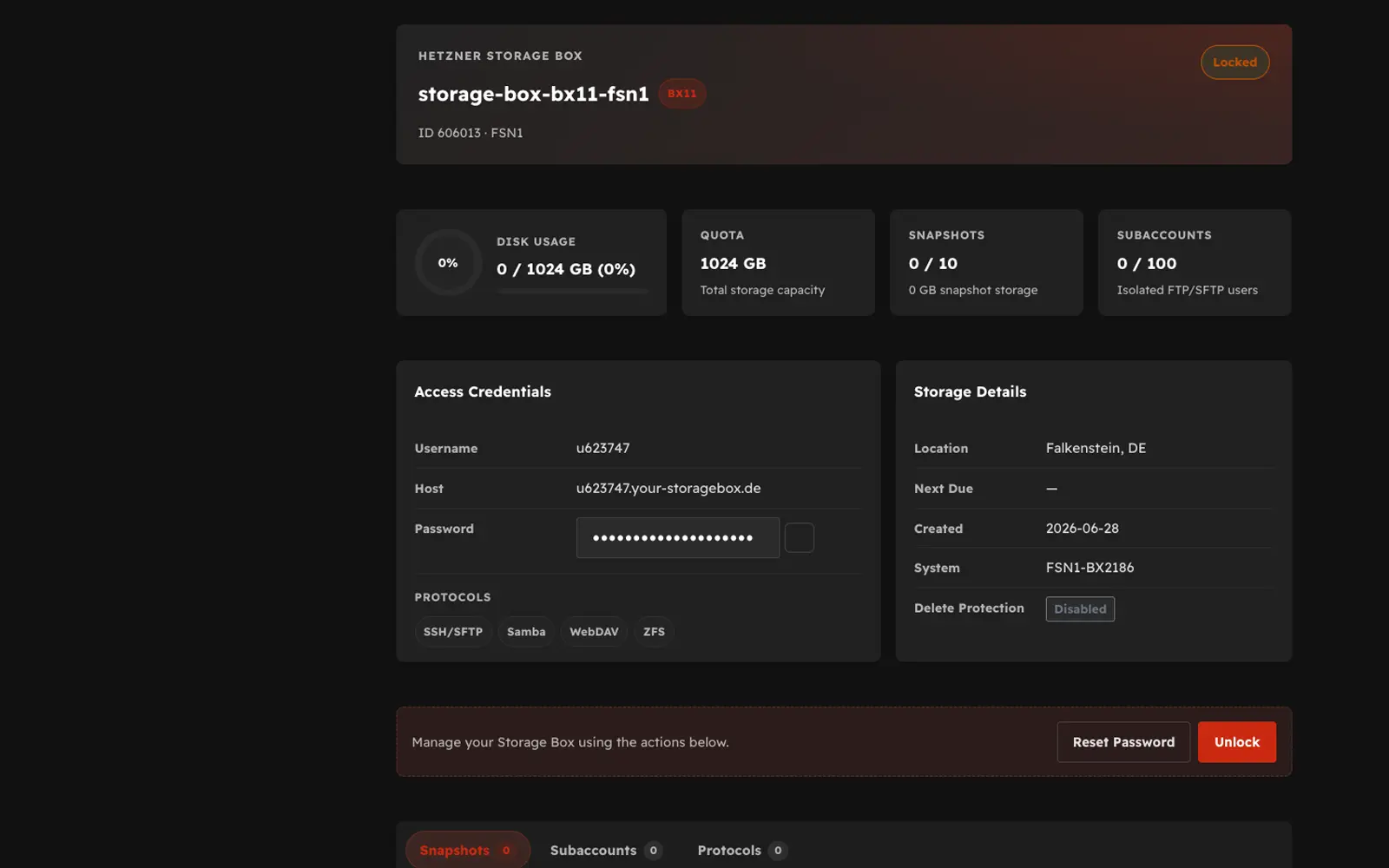This screenshot has height=868, width=1389.
Task: Click the host u623747.your-storagebox.de
Action: (668, 488)
